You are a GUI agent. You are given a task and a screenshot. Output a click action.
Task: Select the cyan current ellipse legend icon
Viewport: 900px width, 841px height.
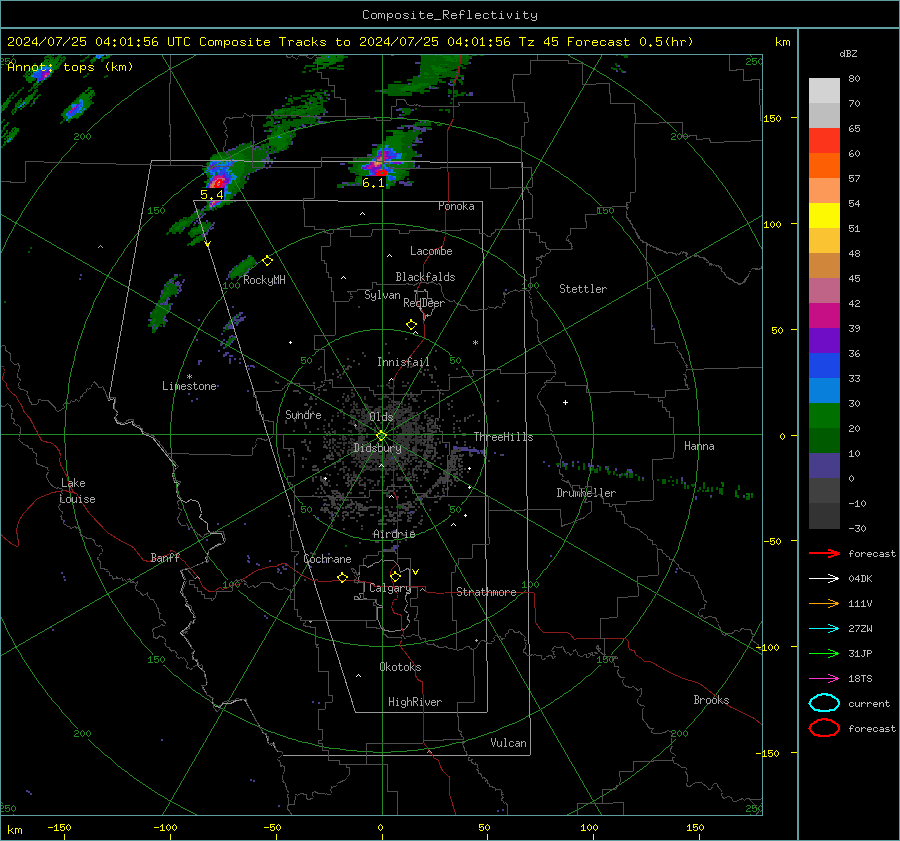point(824,703)
